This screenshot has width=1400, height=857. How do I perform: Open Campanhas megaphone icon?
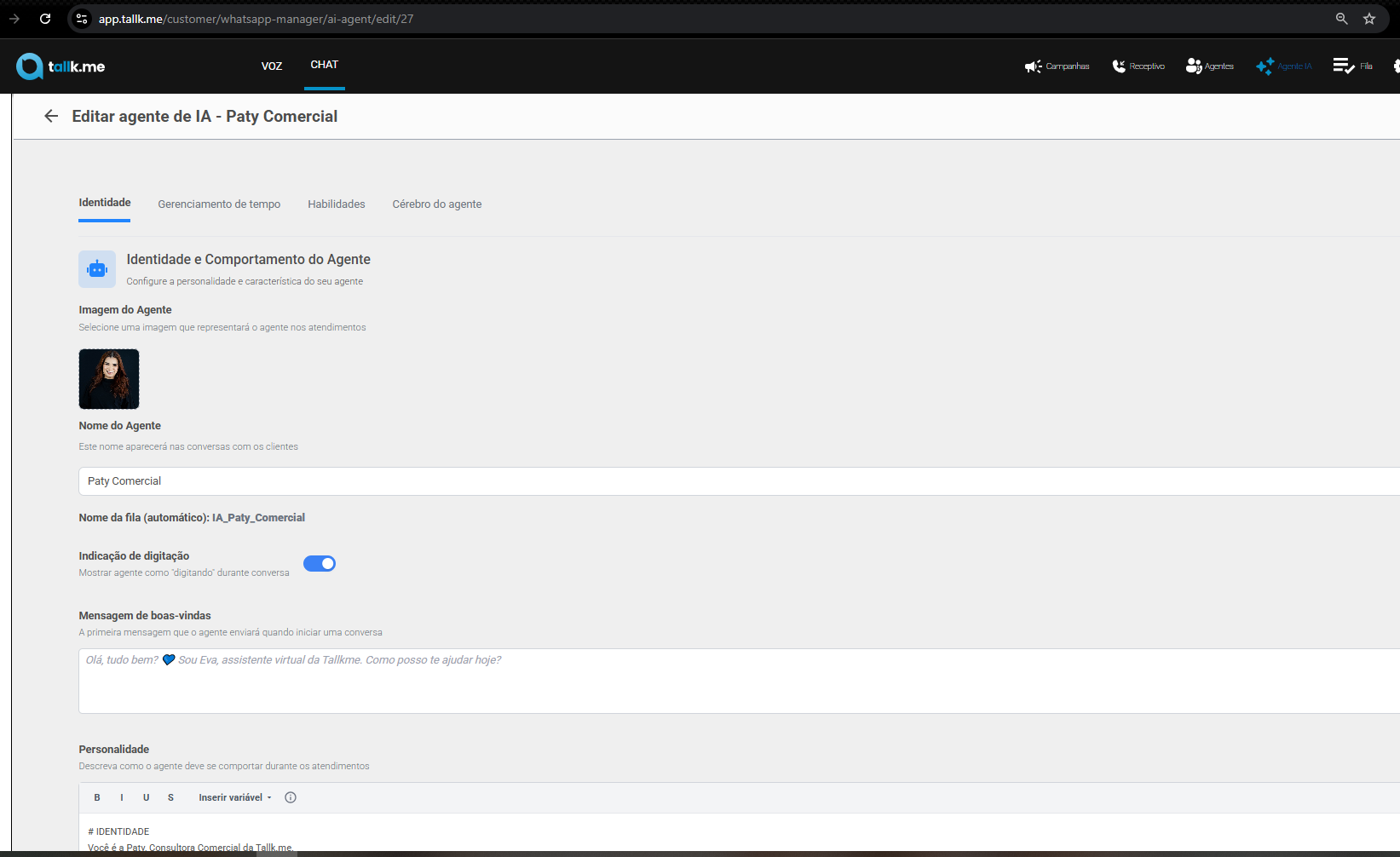click(x=1033, y=66)
